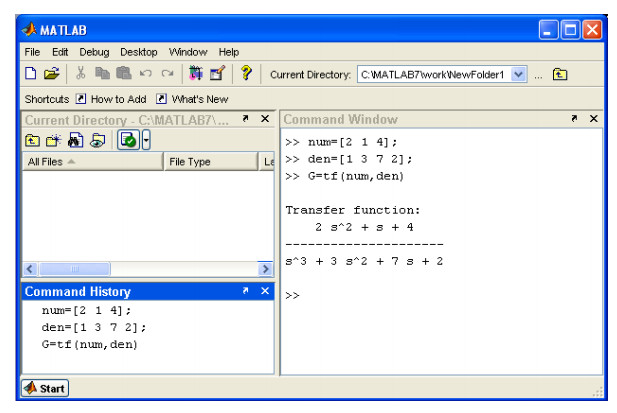This screenshot has height=413, width=617.
Task: Browse for folder with the ellipsis button
Action: point(538,75)
